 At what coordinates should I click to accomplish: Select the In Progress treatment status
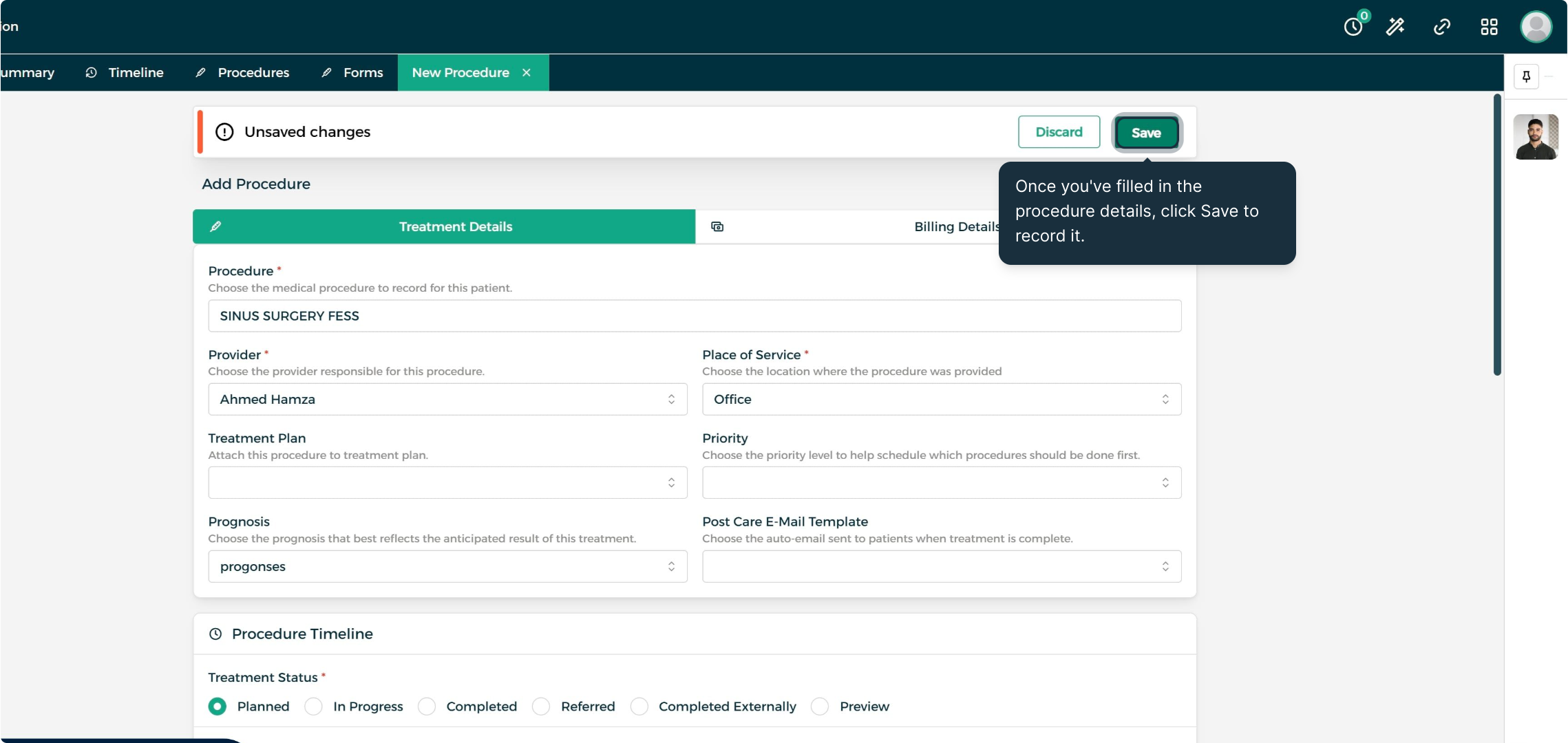pos(313,707)
